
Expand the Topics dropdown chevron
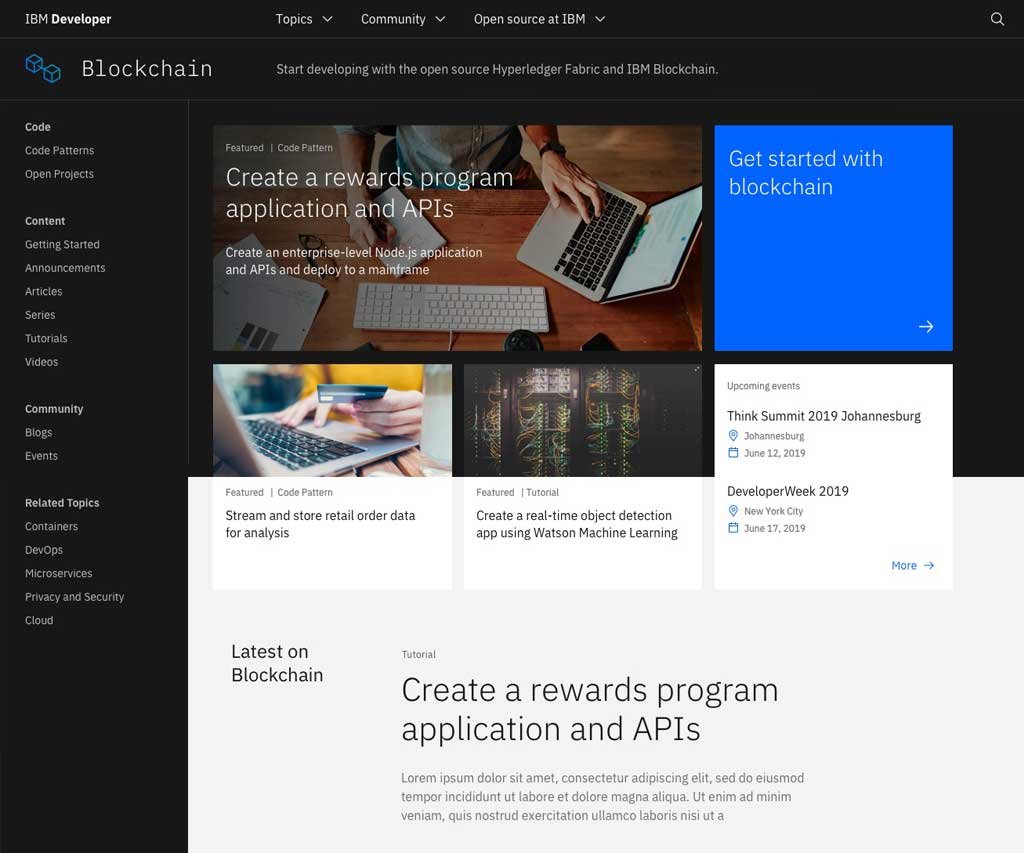pos(327,19)
